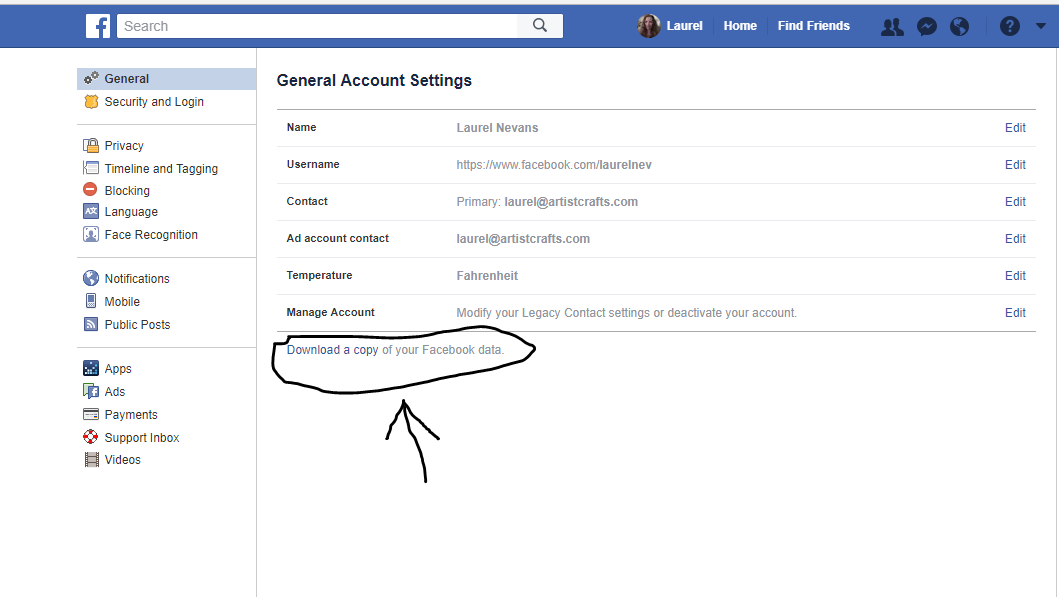Expand the account dropdown arrow

[x=1041, y=26]
